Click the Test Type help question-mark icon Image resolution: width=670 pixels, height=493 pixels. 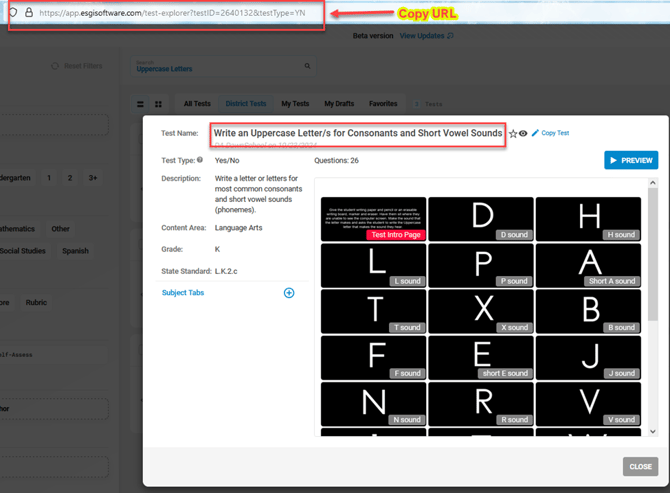tap(200, 160)
